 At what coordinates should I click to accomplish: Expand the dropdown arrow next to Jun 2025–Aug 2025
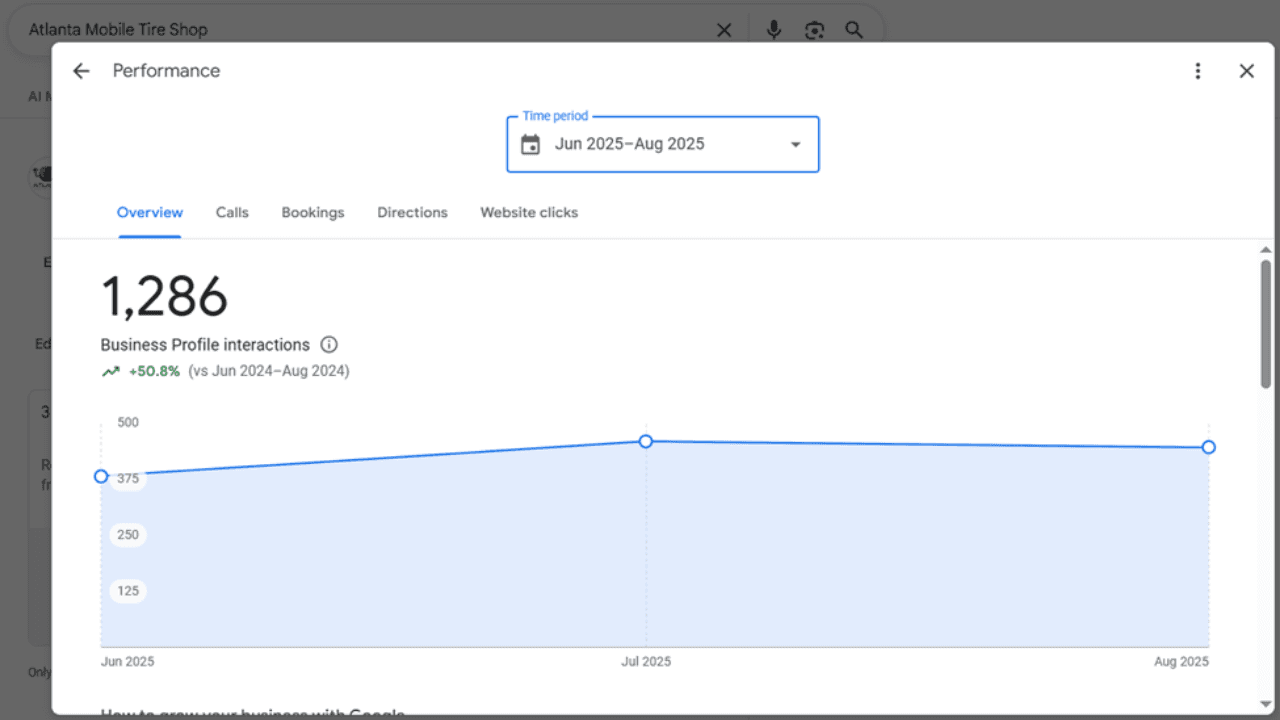(795, 144)
